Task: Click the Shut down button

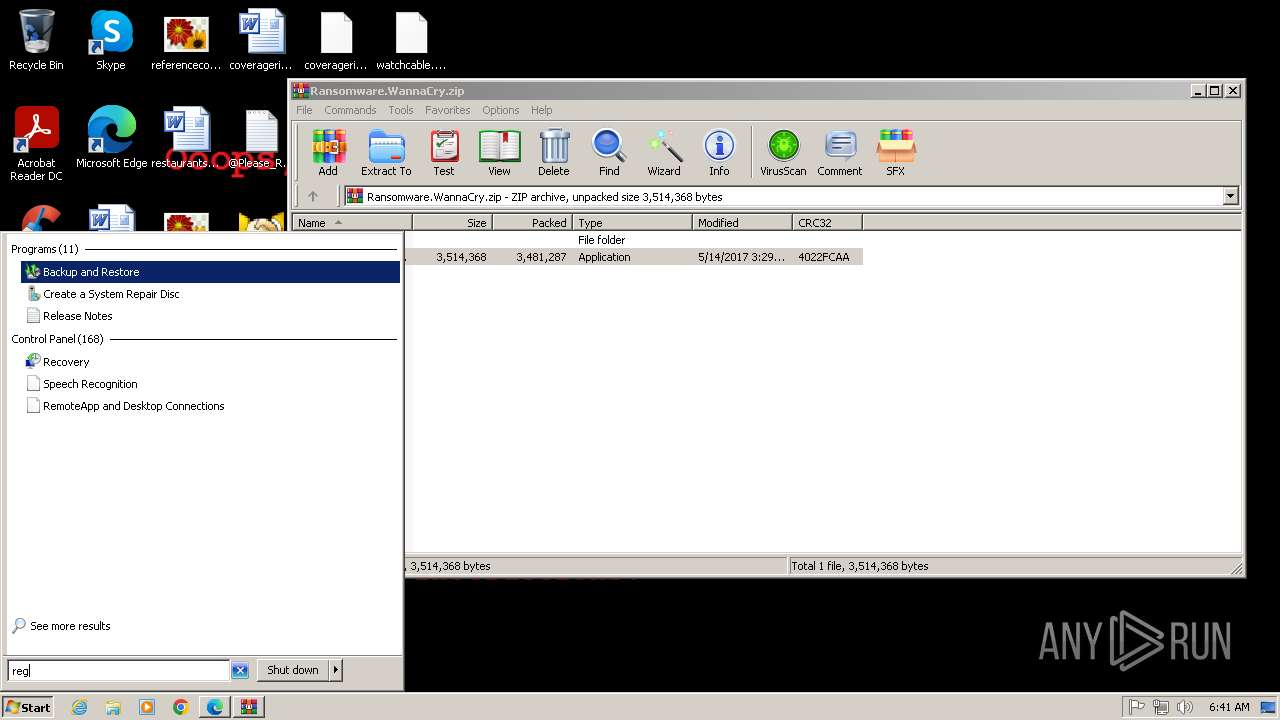Action: (x=293, y=670)
